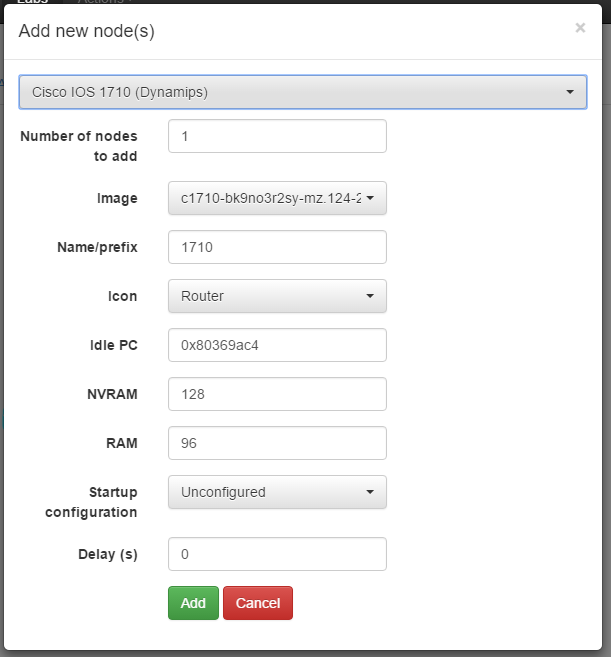The image size is (611, 657).
Task: Click the Delay (s) label
Action: pyautogui.click(x=108, y=554)
